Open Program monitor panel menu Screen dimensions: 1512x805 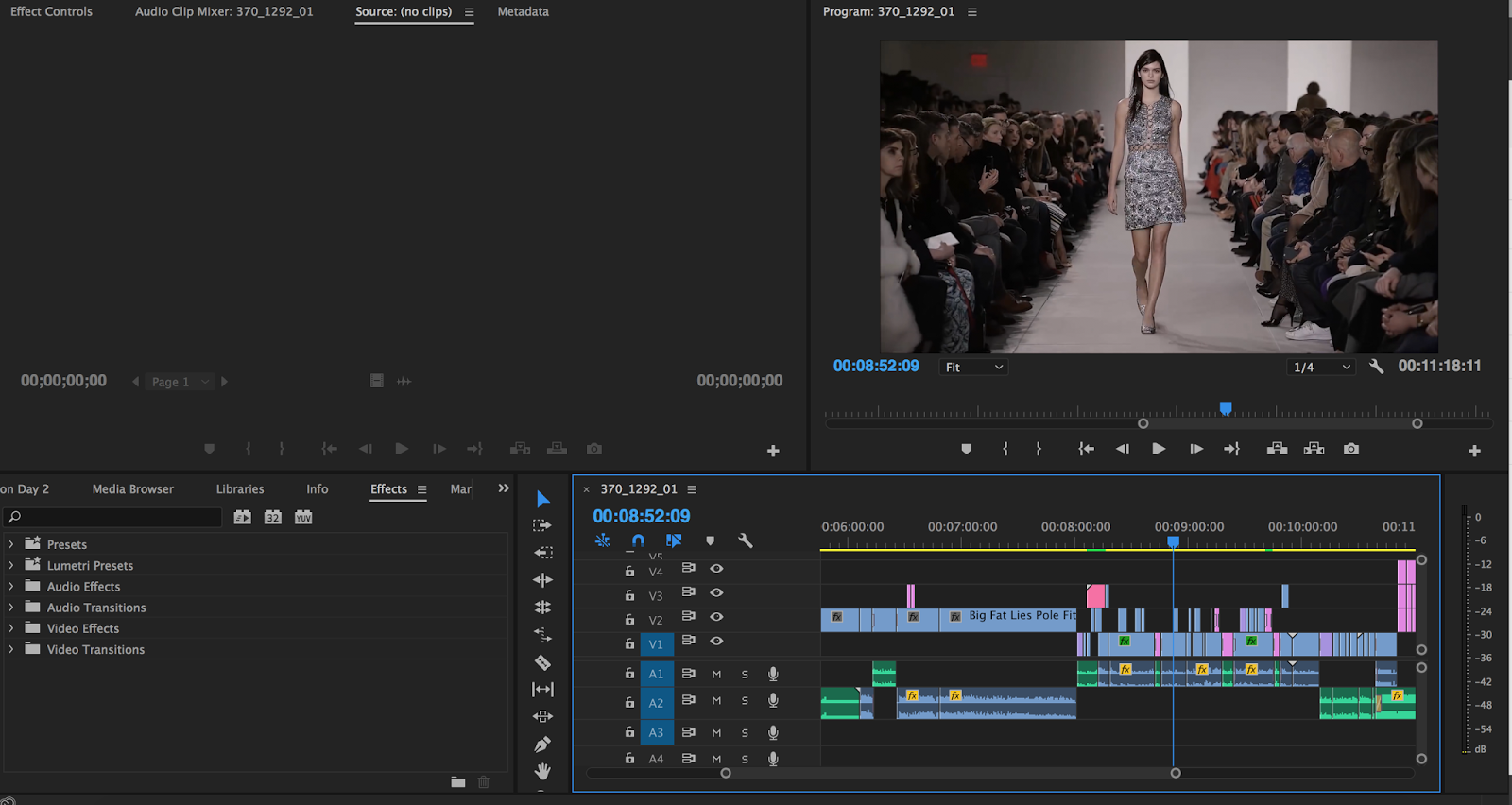[x=971, y=12]
